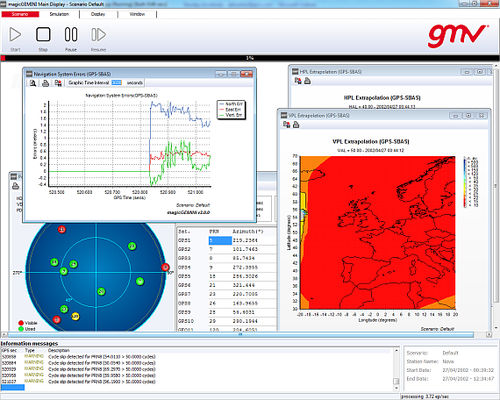The image size is (500, 400).
Task: Select the highlighted blue row in Information messages
Action: [13, 387]
